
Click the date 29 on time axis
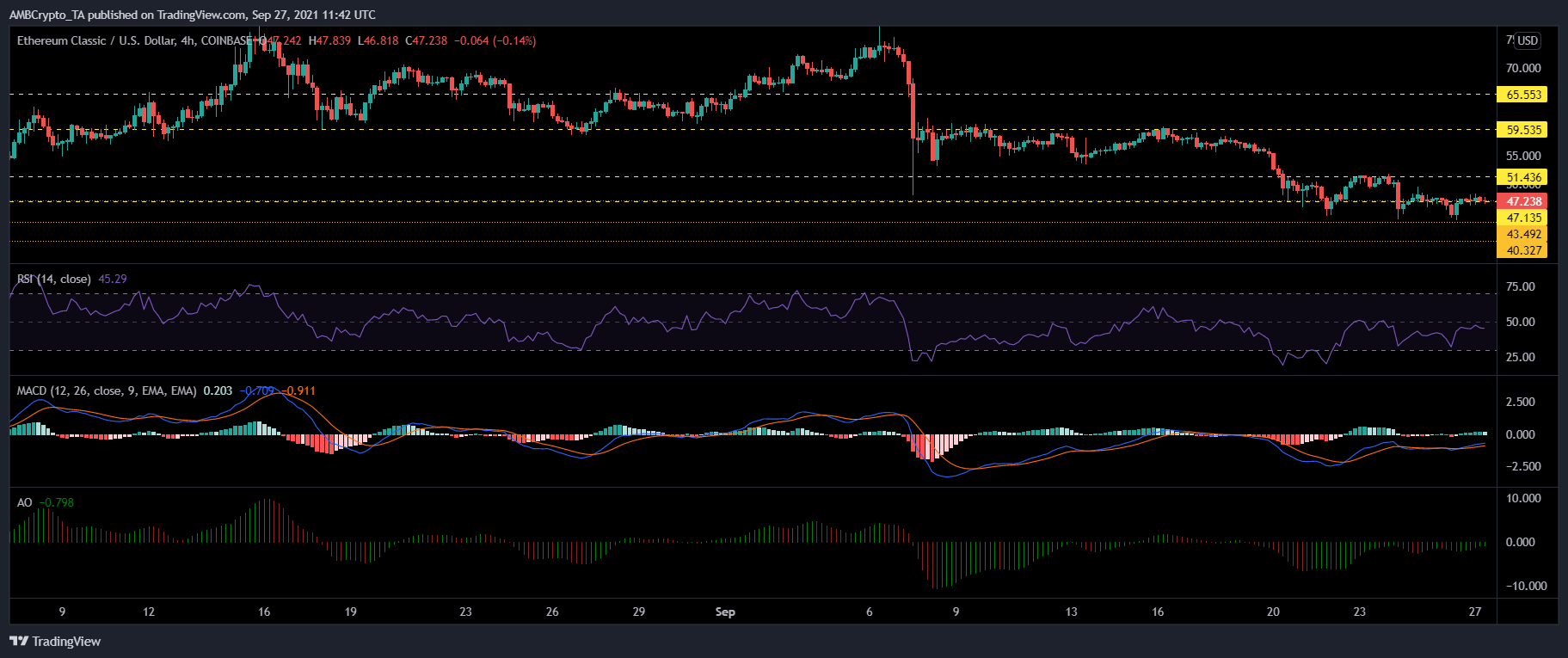pos(639,612)
